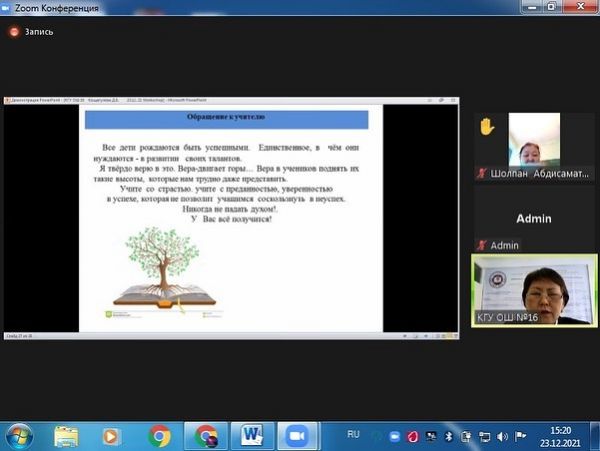The width and height of the screenshot is (600, 451).
Task: Select the Admin participant tile
Action: [533, 218]
